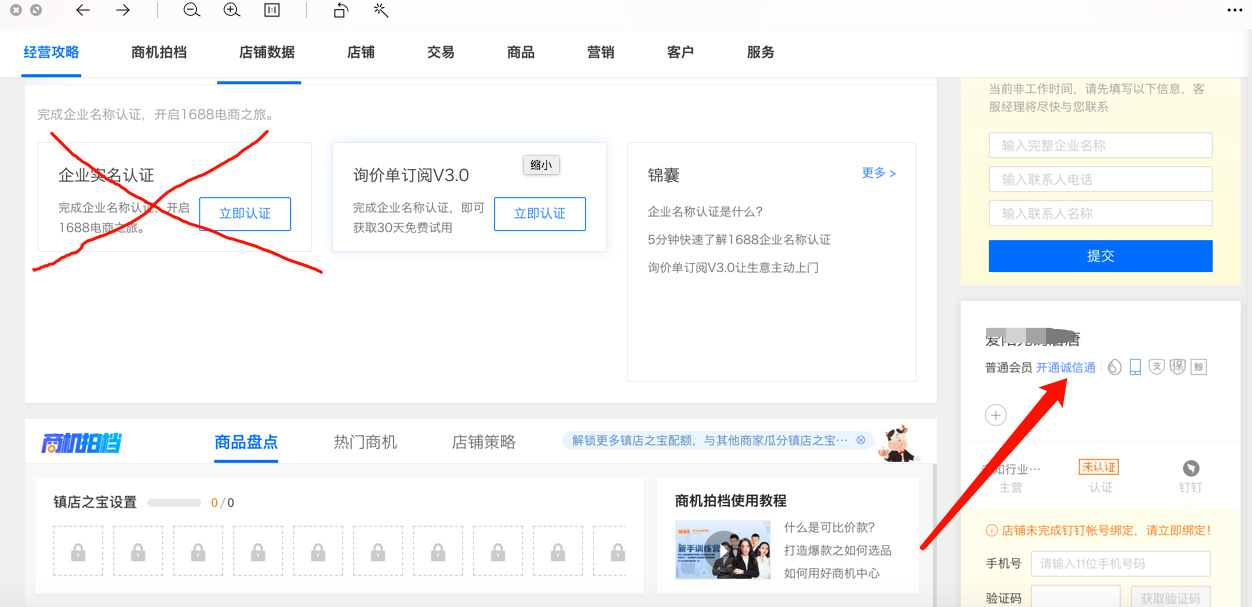Open the 店铺 menu
This screenshot has width=1252, height=607.
(x=361, y=52)
